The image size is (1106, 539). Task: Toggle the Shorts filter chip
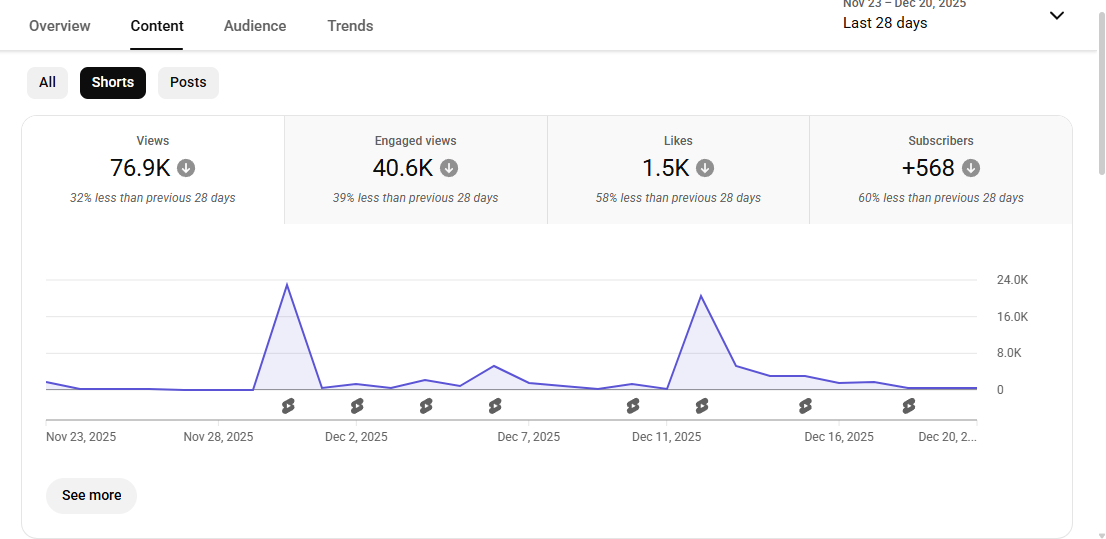point(113,83)
